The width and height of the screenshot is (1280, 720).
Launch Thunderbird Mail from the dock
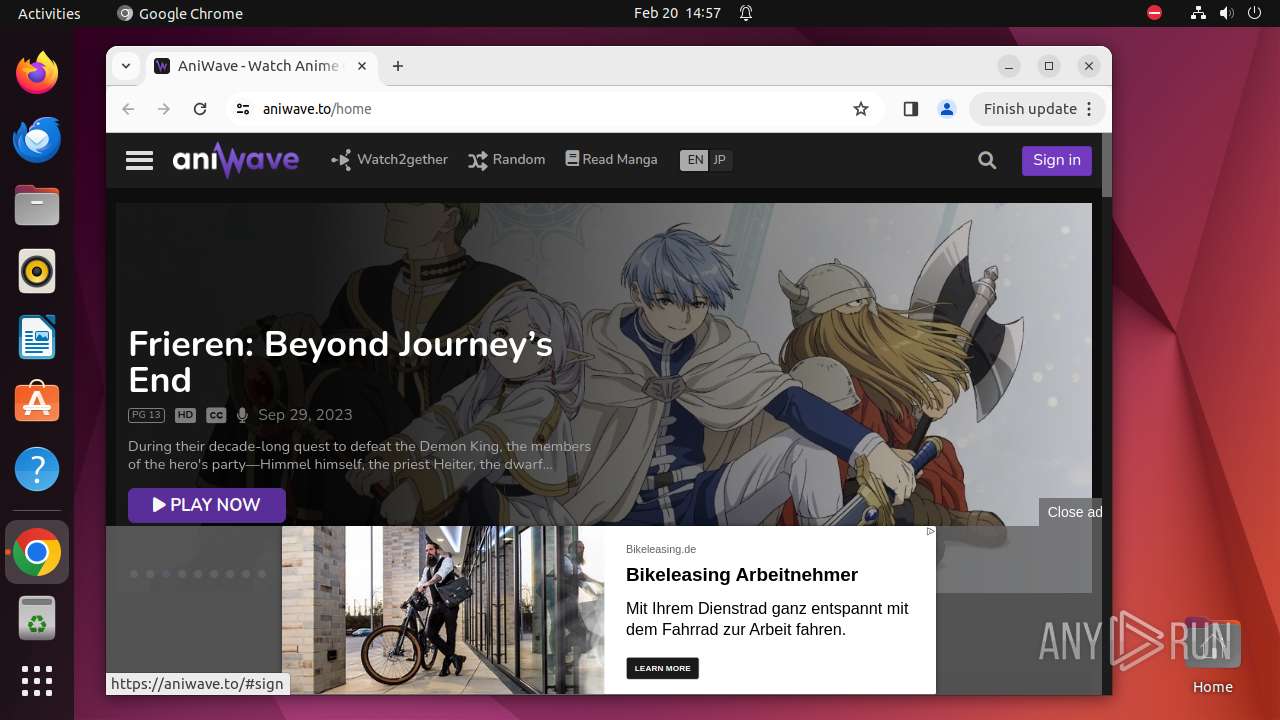(x=37, y=139)
